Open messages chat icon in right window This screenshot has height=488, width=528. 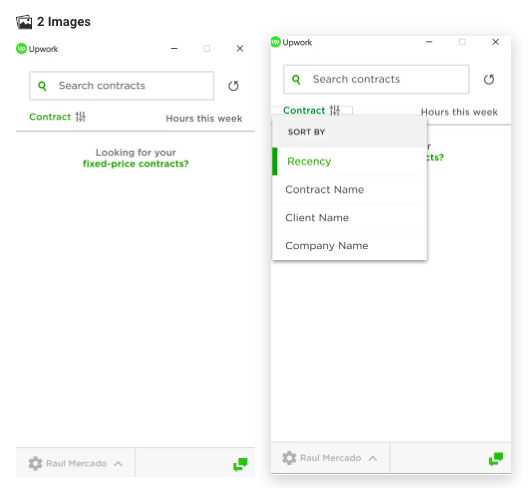(x=496, y=459)
